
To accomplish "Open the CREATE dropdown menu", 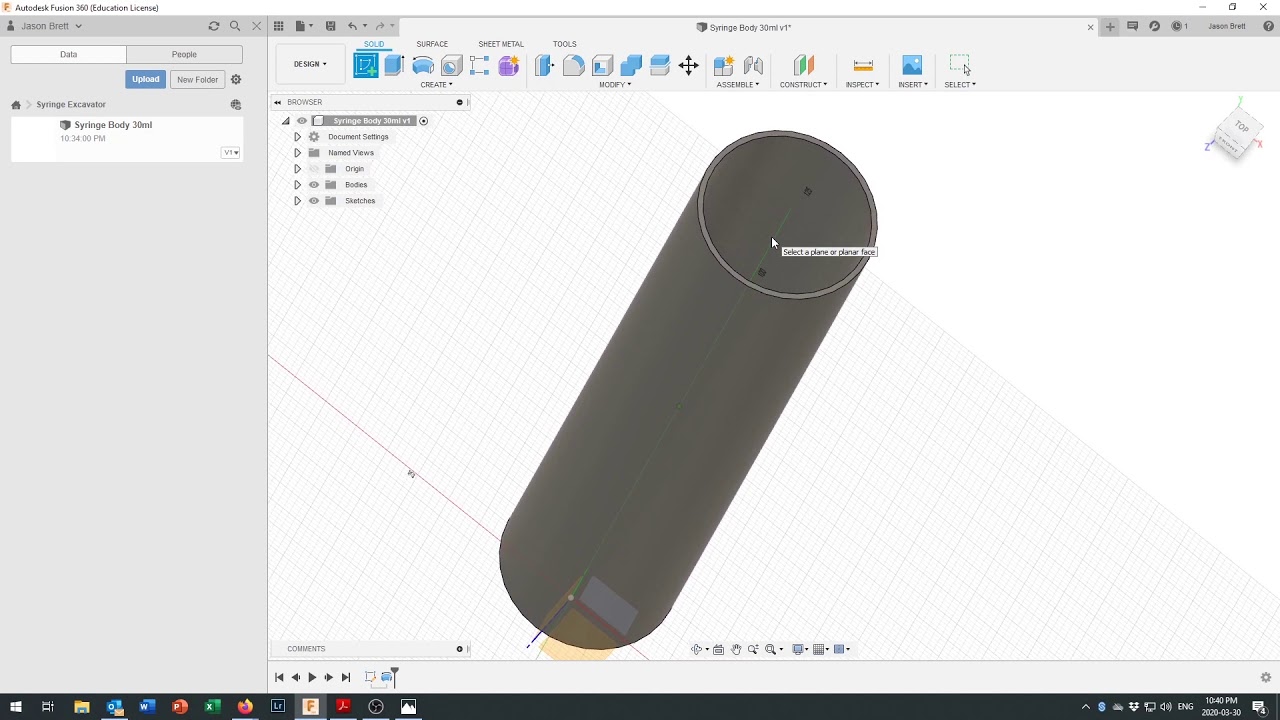I will [x=436, y=85].
